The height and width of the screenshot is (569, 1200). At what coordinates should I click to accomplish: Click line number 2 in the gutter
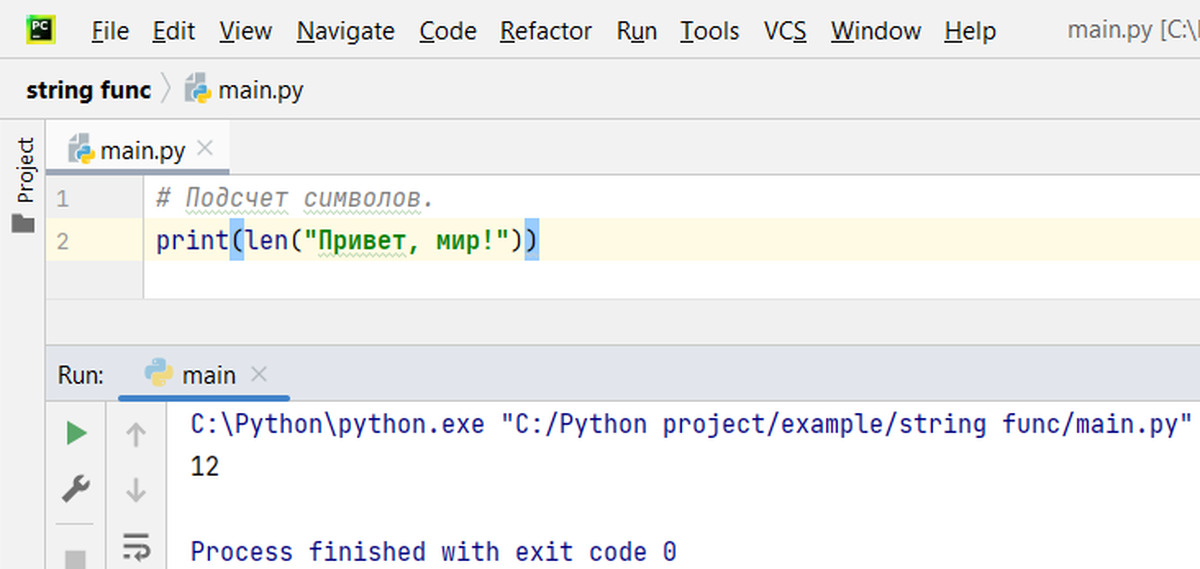coord(63,241)
